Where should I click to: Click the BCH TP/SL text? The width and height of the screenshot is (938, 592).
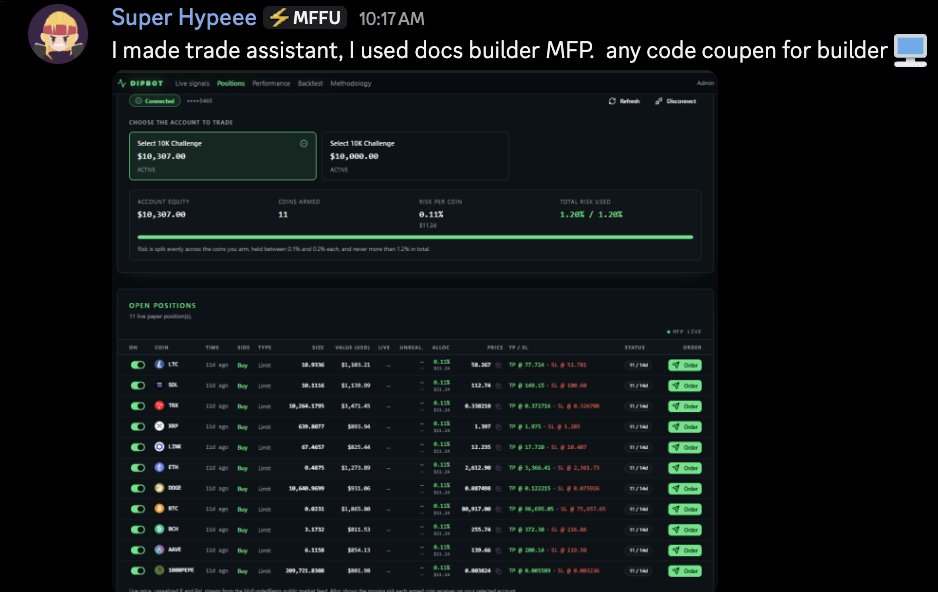pos(547,530)
